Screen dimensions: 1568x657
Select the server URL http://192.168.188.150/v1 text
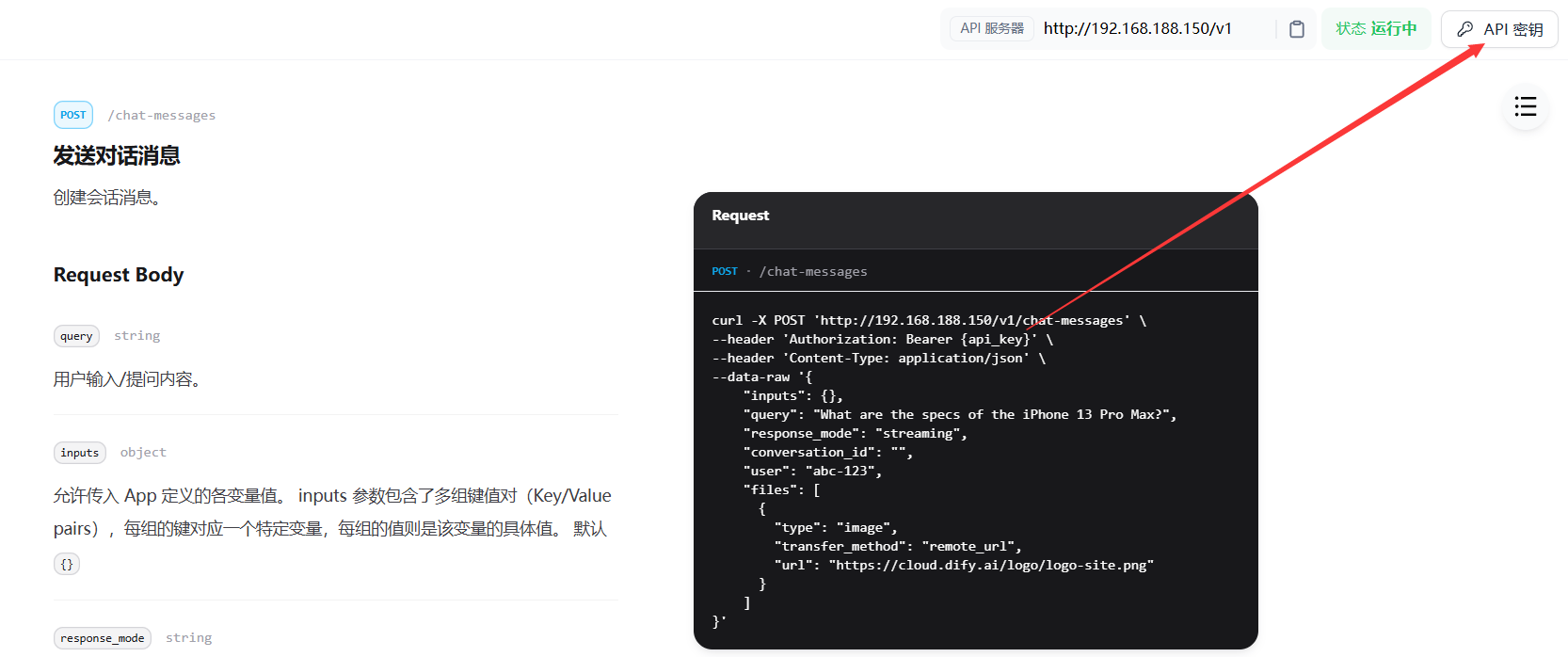pos(1137,29)
